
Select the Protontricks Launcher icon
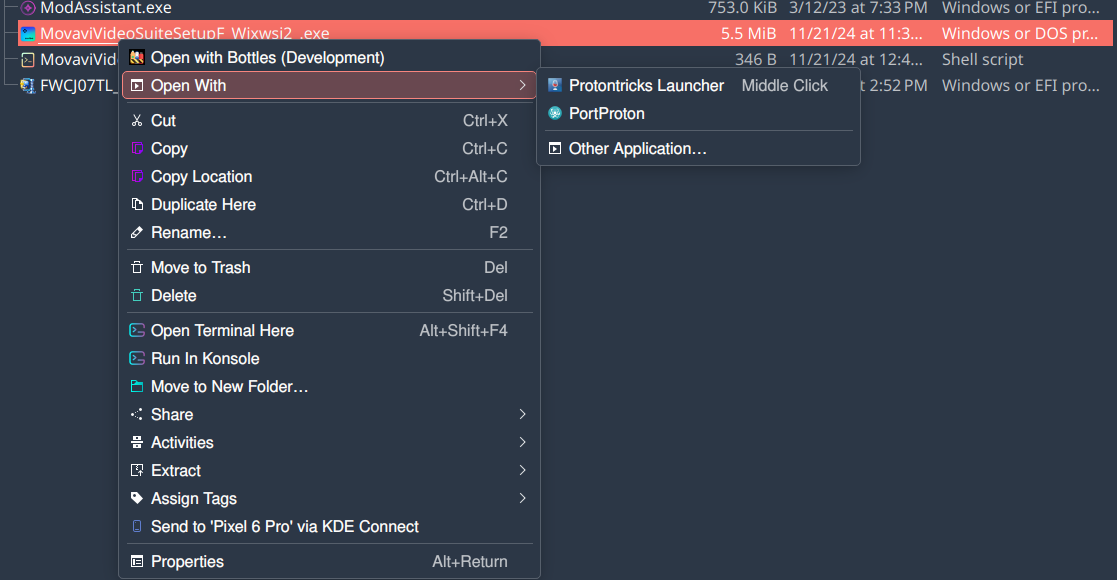click(x=554, y=85)
